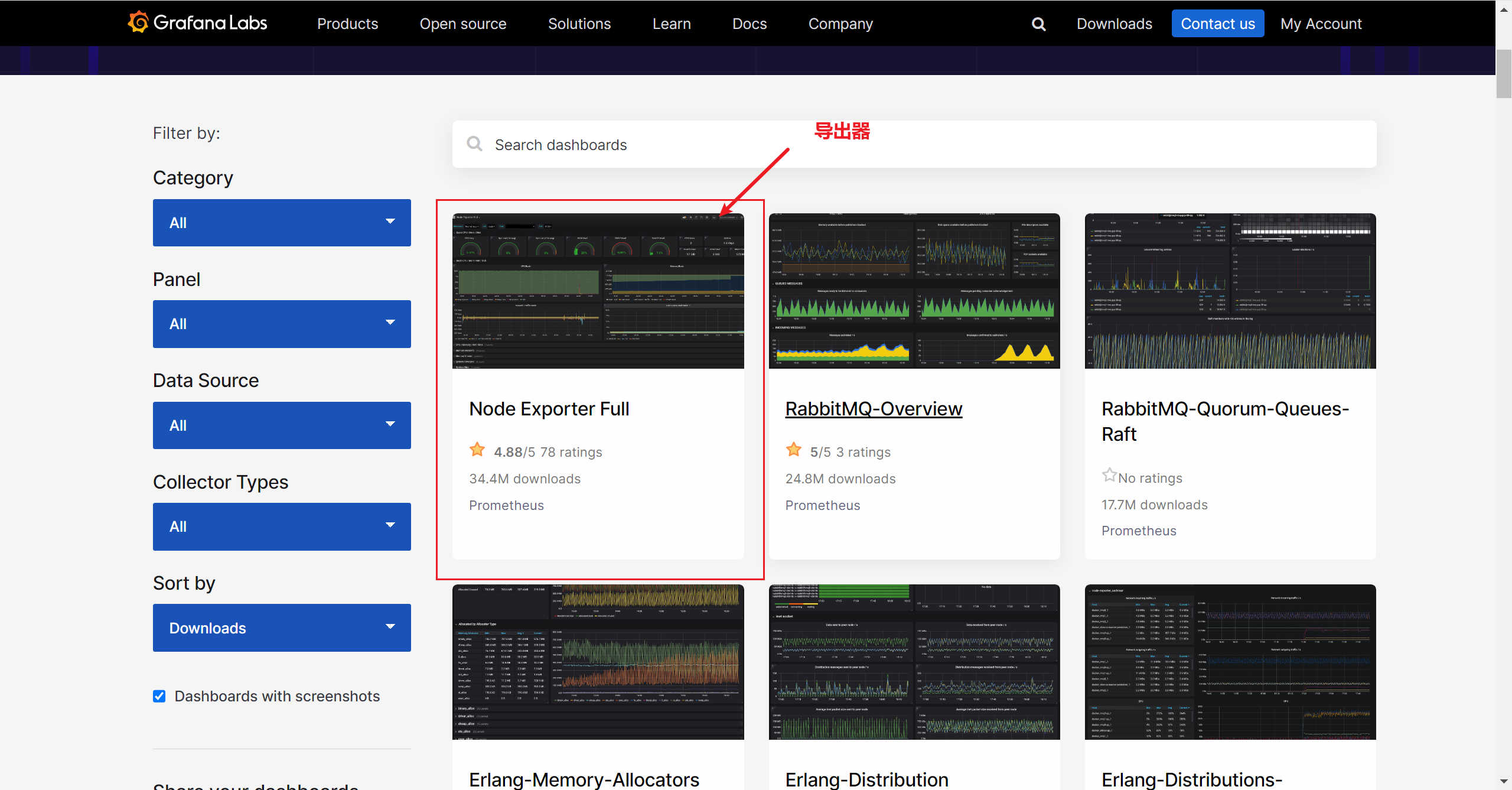Open the Learn menu
Screen dimensions: 1512x790
coord(672,24)
